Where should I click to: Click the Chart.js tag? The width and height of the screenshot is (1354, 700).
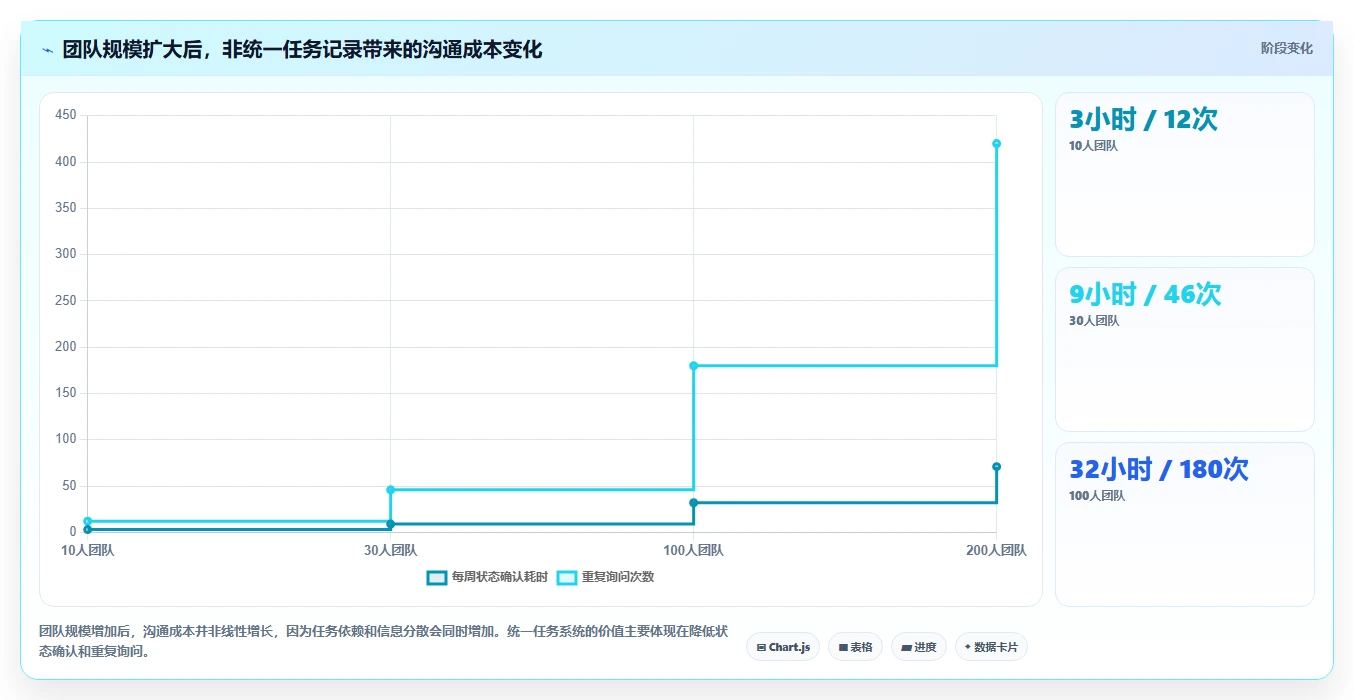(x=783, y=647)
